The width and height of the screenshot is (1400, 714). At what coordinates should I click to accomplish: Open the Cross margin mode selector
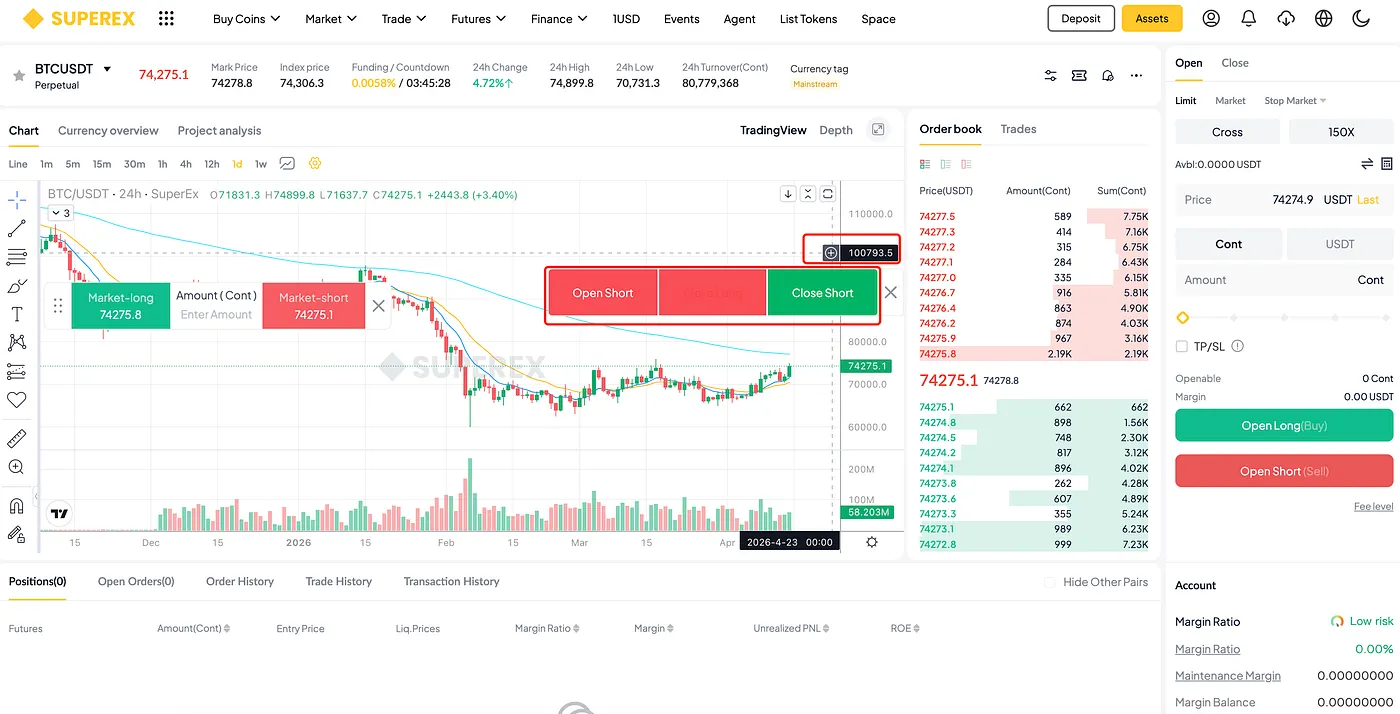[1227, 132]
